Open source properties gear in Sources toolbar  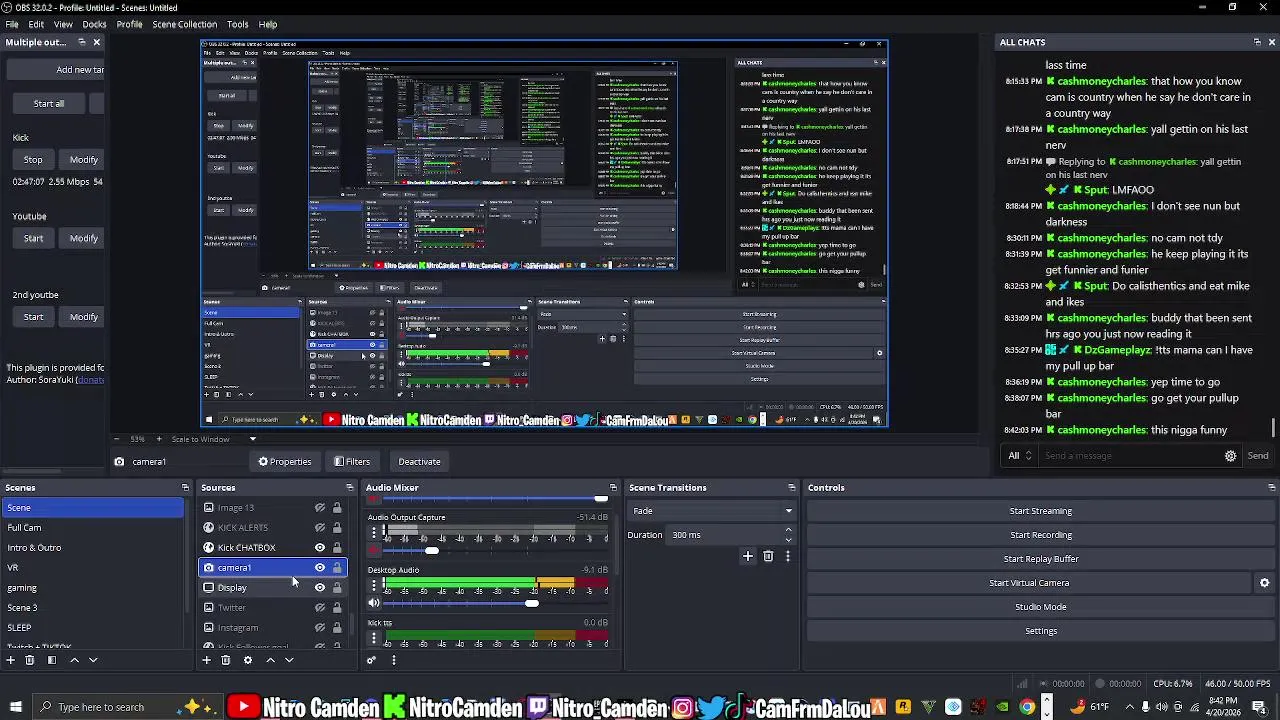click(248, 660)
